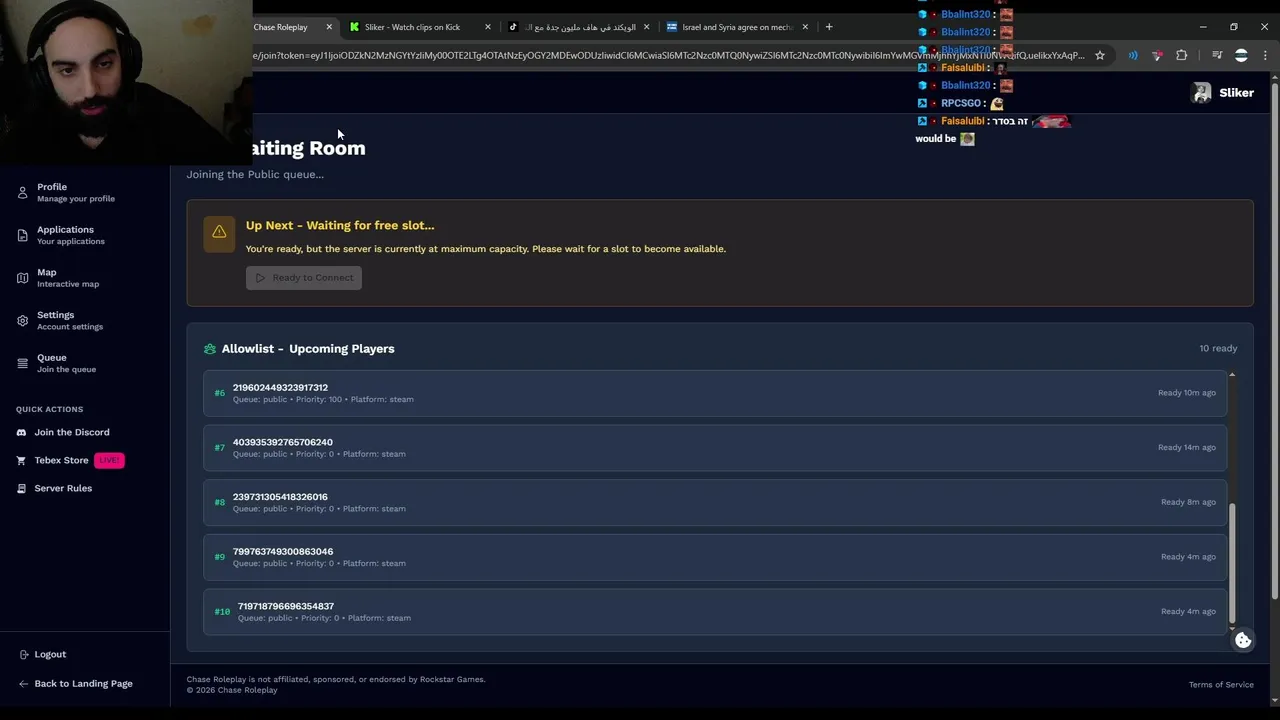Click the blue sound wave extension icon

tap(1133, 55)
